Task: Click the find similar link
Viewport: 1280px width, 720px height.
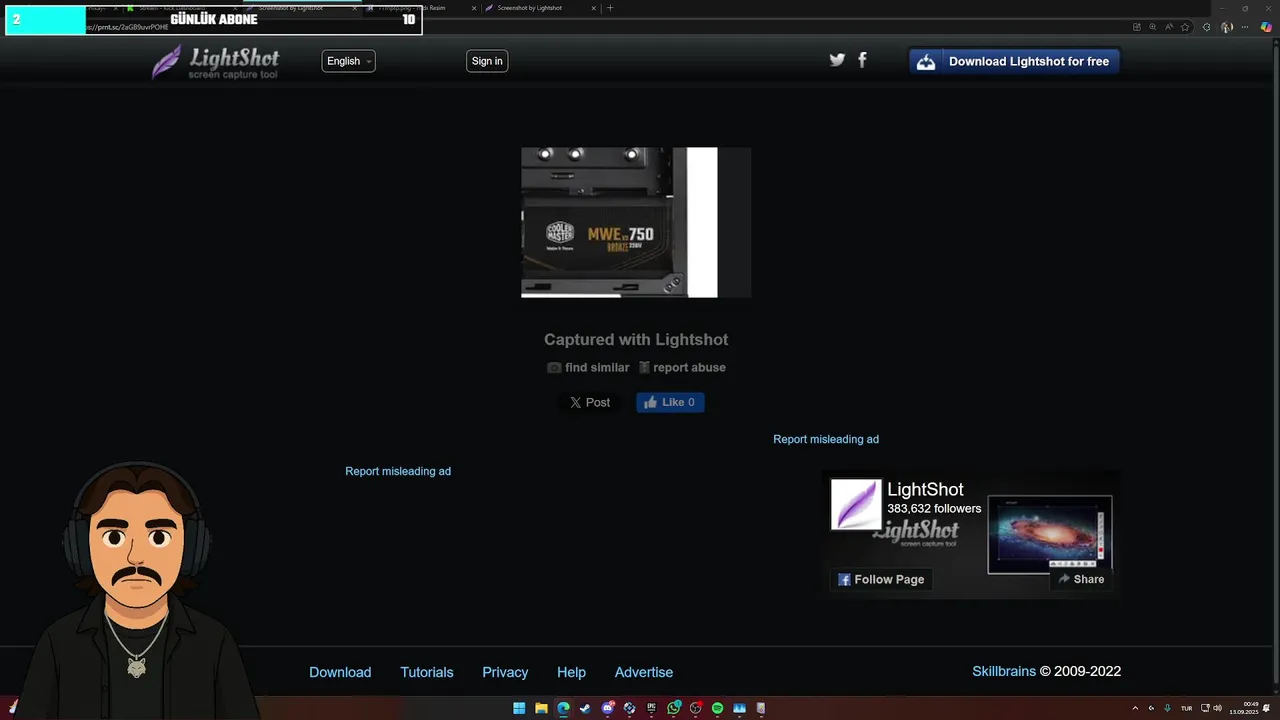Action: [588, 367]
